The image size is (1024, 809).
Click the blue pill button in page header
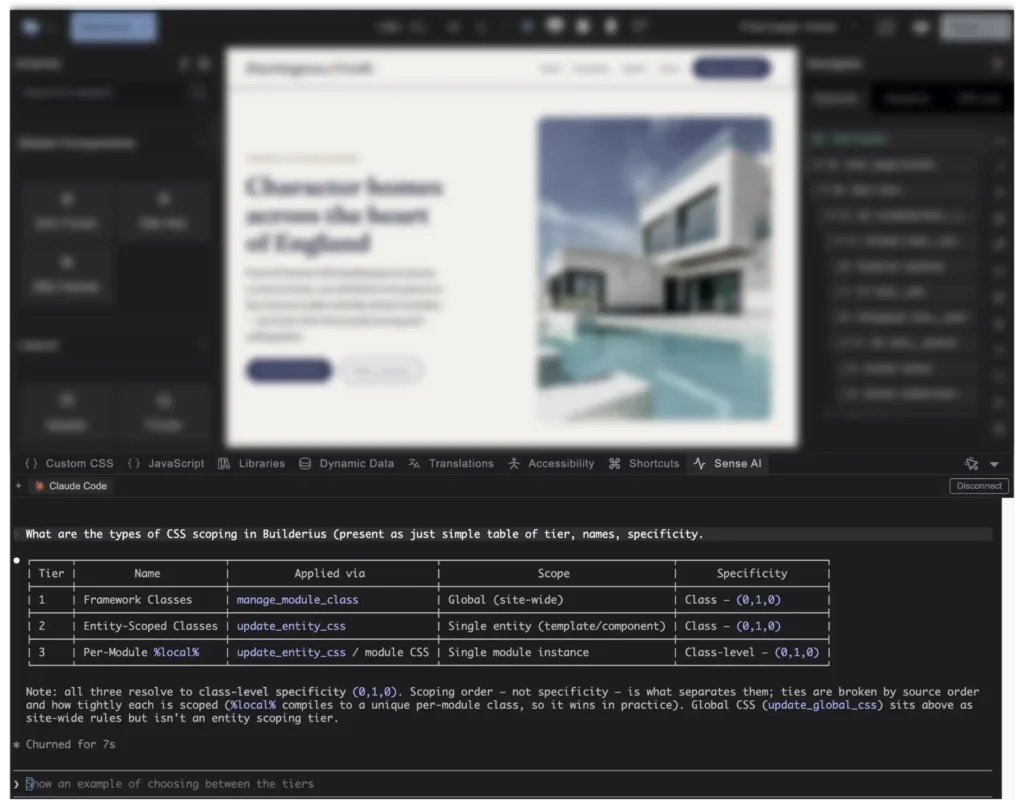732,68
